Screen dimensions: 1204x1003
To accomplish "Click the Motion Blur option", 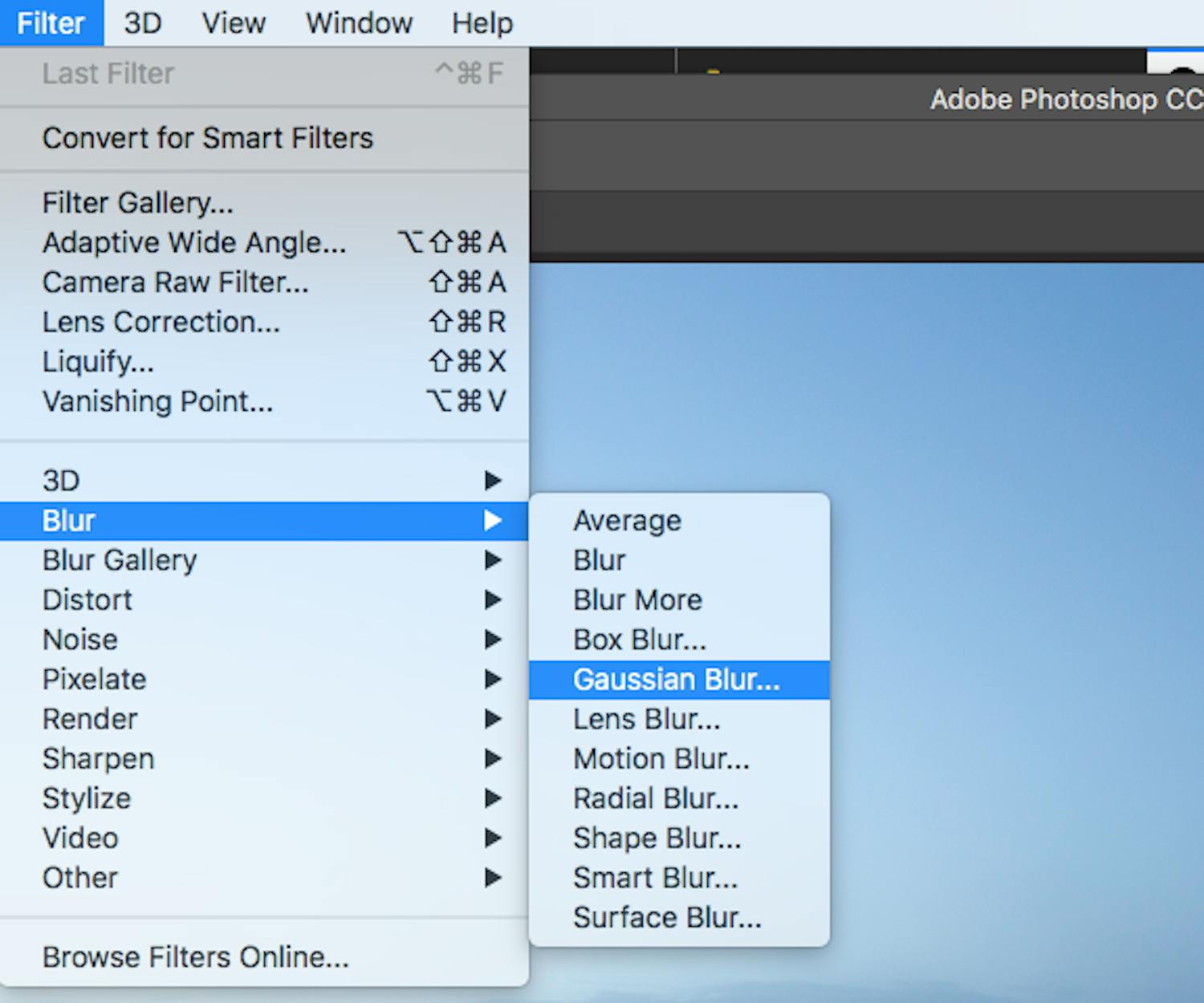I will click(x=661, y=759).
